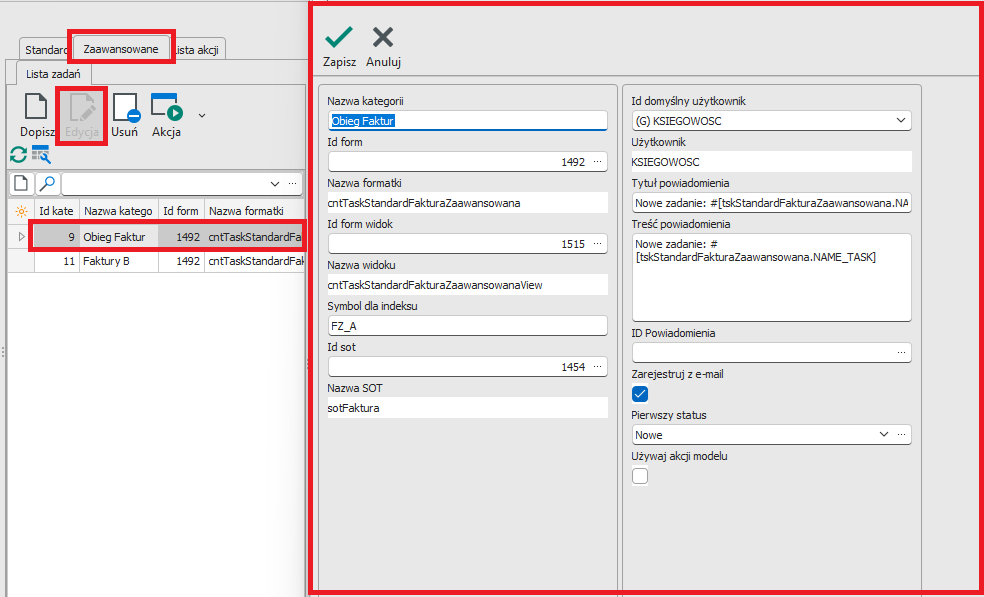
Task: Open the Lista zadań tab
Action: (54, 74)
